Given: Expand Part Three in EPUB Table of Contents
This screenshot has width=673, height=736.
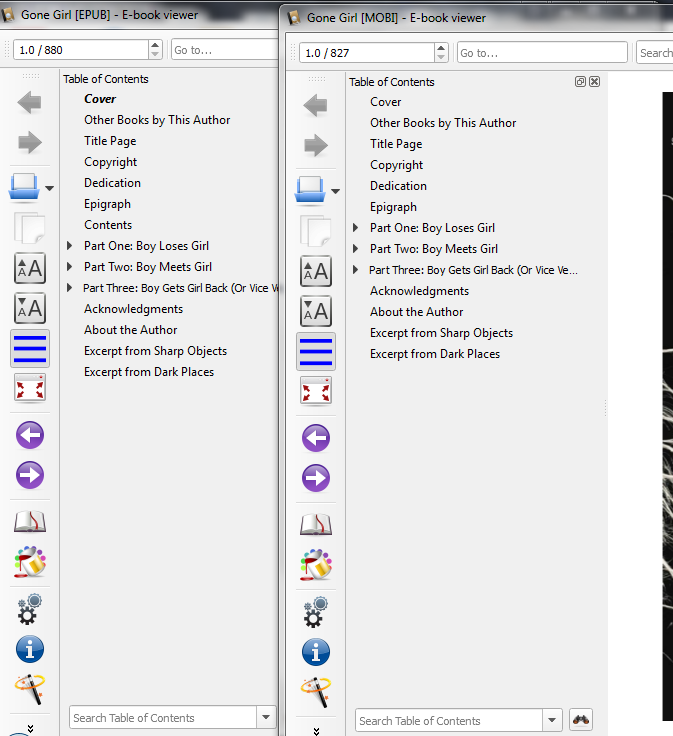Looking at the screenshot, I should point(69,287).
